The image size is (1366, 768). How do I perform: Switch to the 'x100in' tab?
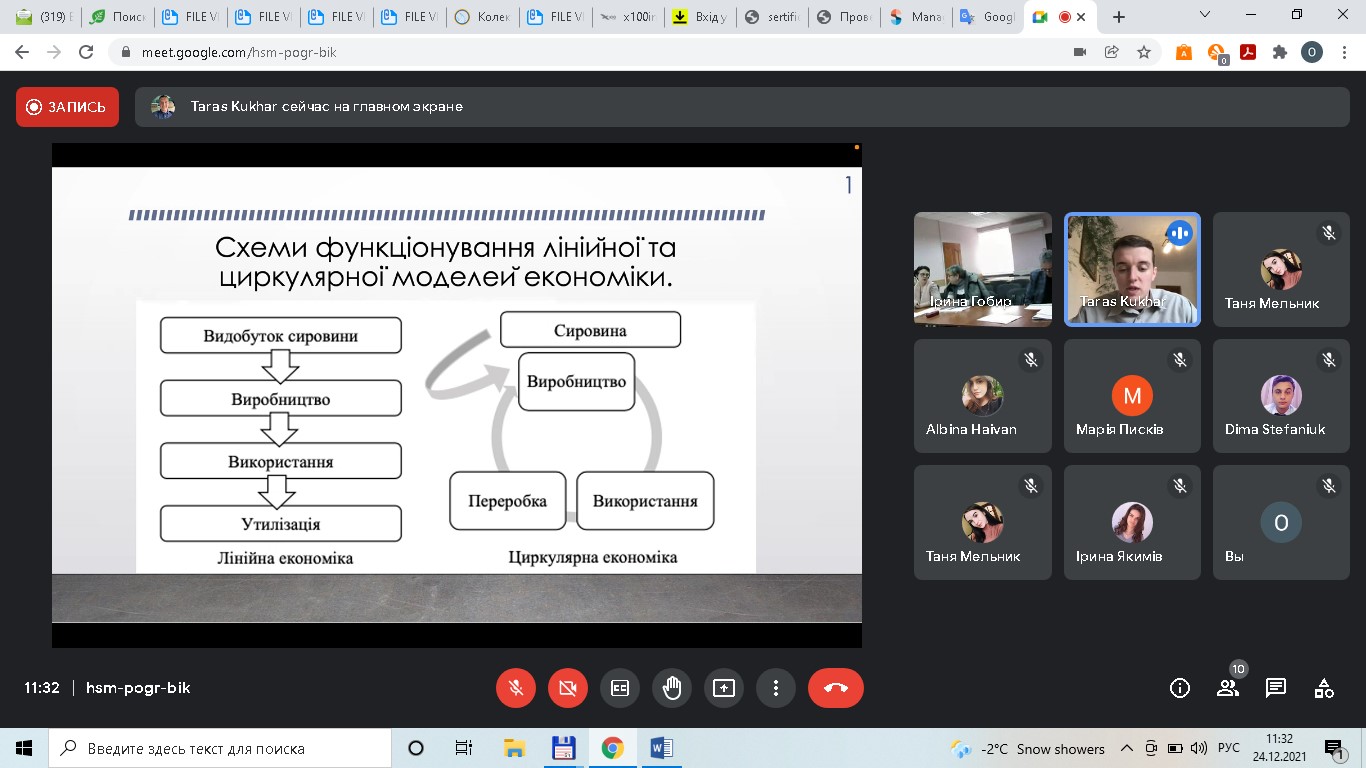point(628,17)
